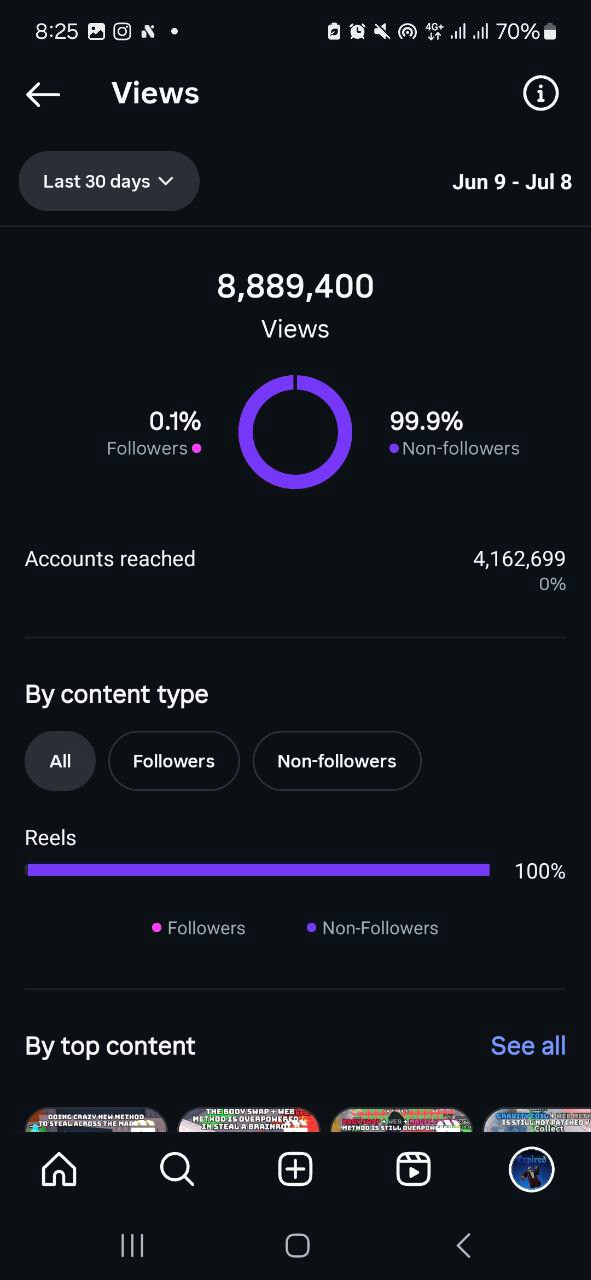Expand the Last 30 days dropdown

109,181
